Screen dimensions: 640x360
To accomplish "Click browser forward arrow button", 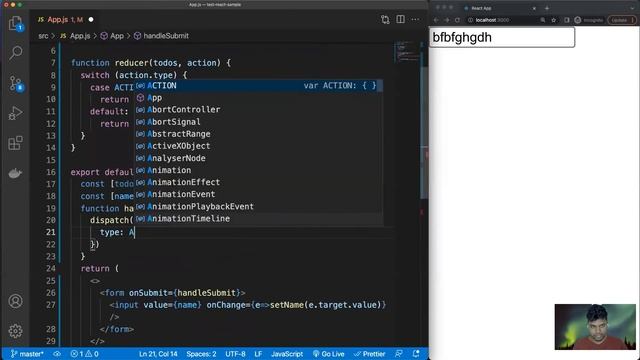I will (x=447, y=20).
